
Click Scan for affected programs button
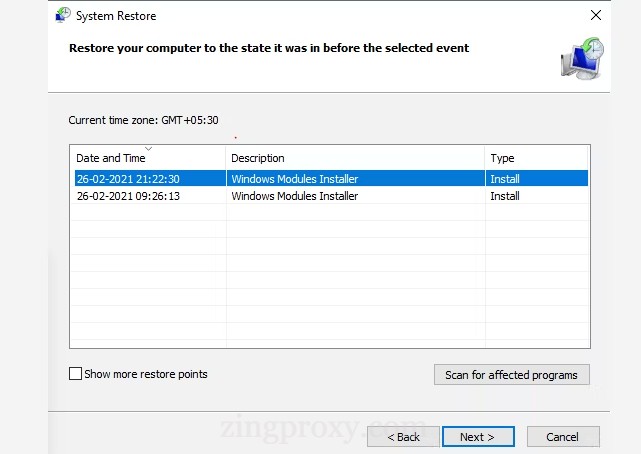(x=511, y=375)
